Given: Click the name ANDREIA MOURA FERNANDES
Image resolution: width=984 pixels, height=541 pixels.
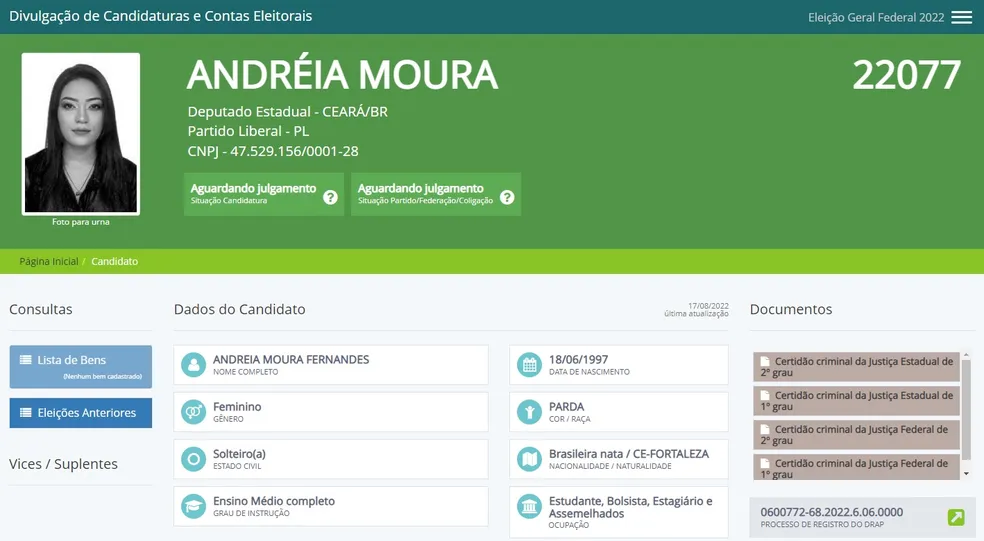Looking at the screenshot, I should (291, 360).
